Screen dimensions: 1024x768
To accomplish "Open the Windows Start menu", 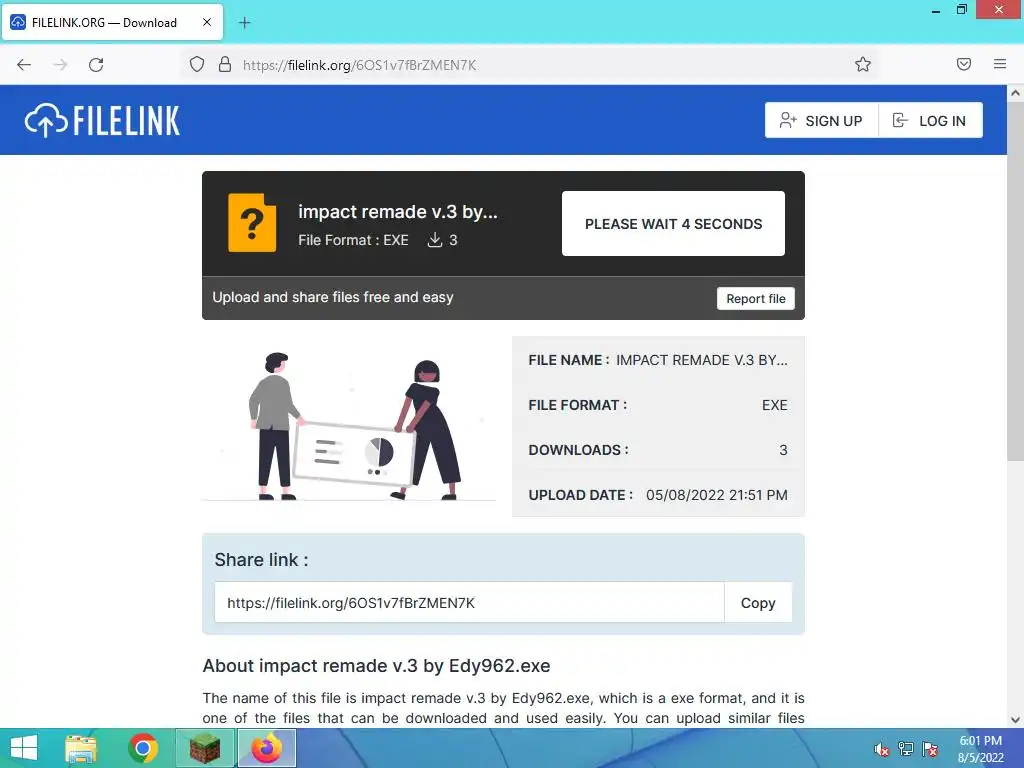I will pyautogui.click(x=24, y=748).
